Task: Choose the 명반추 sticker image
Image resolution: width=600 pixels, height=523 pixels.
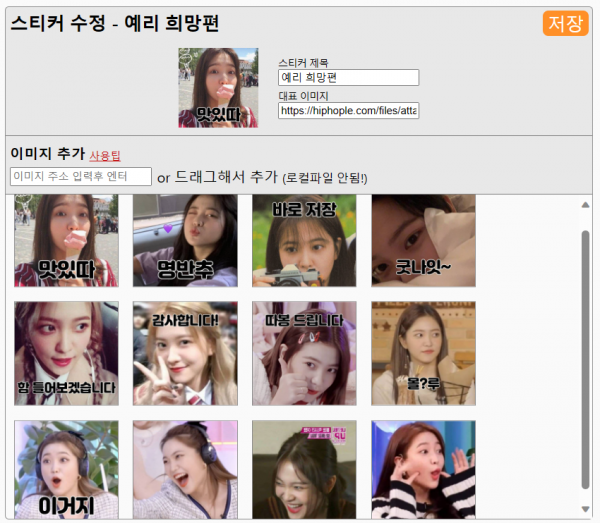Action: click(x=185, y=241)
